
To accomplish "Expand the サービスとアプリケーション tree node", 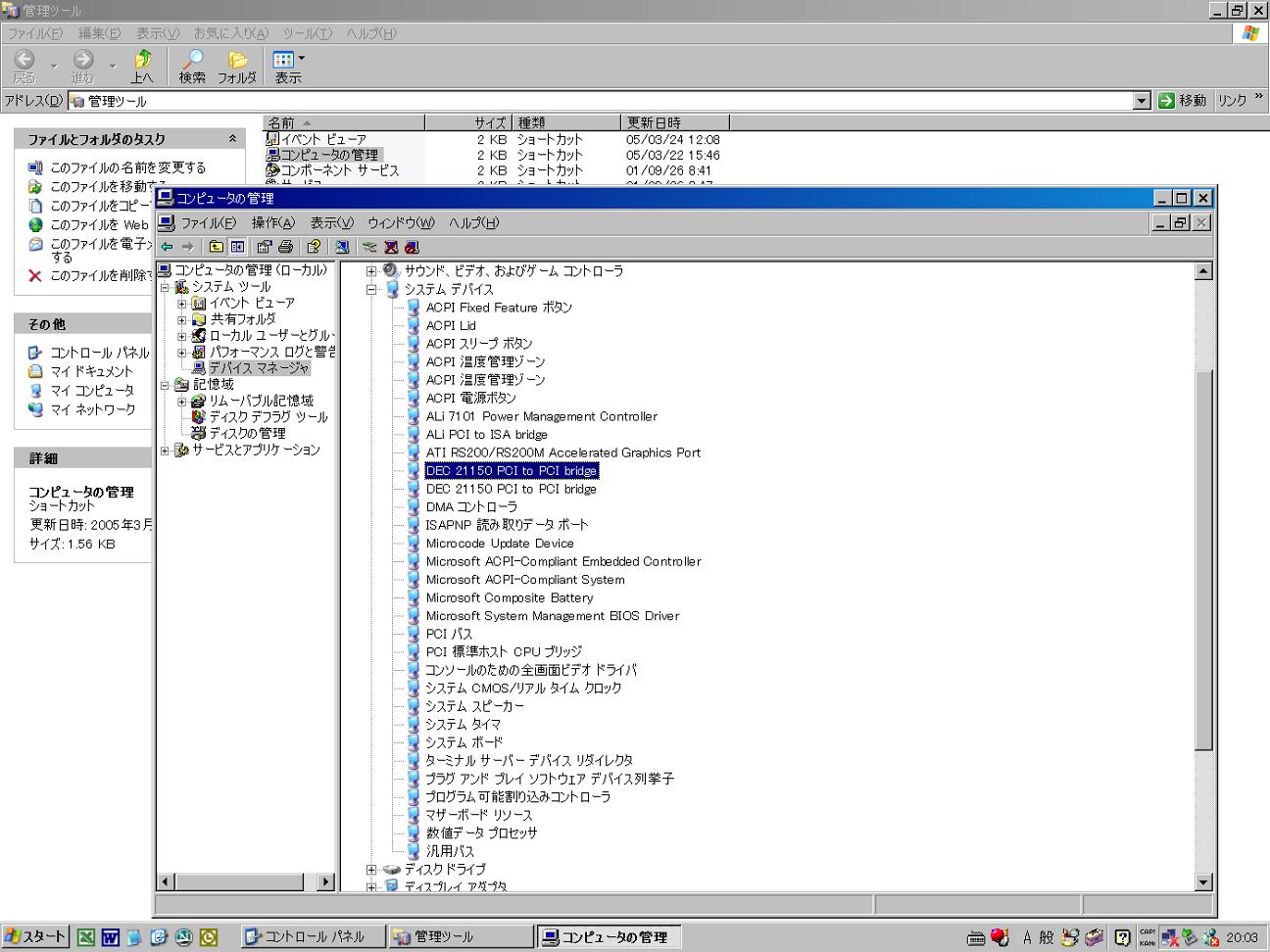I will [166, 451].
